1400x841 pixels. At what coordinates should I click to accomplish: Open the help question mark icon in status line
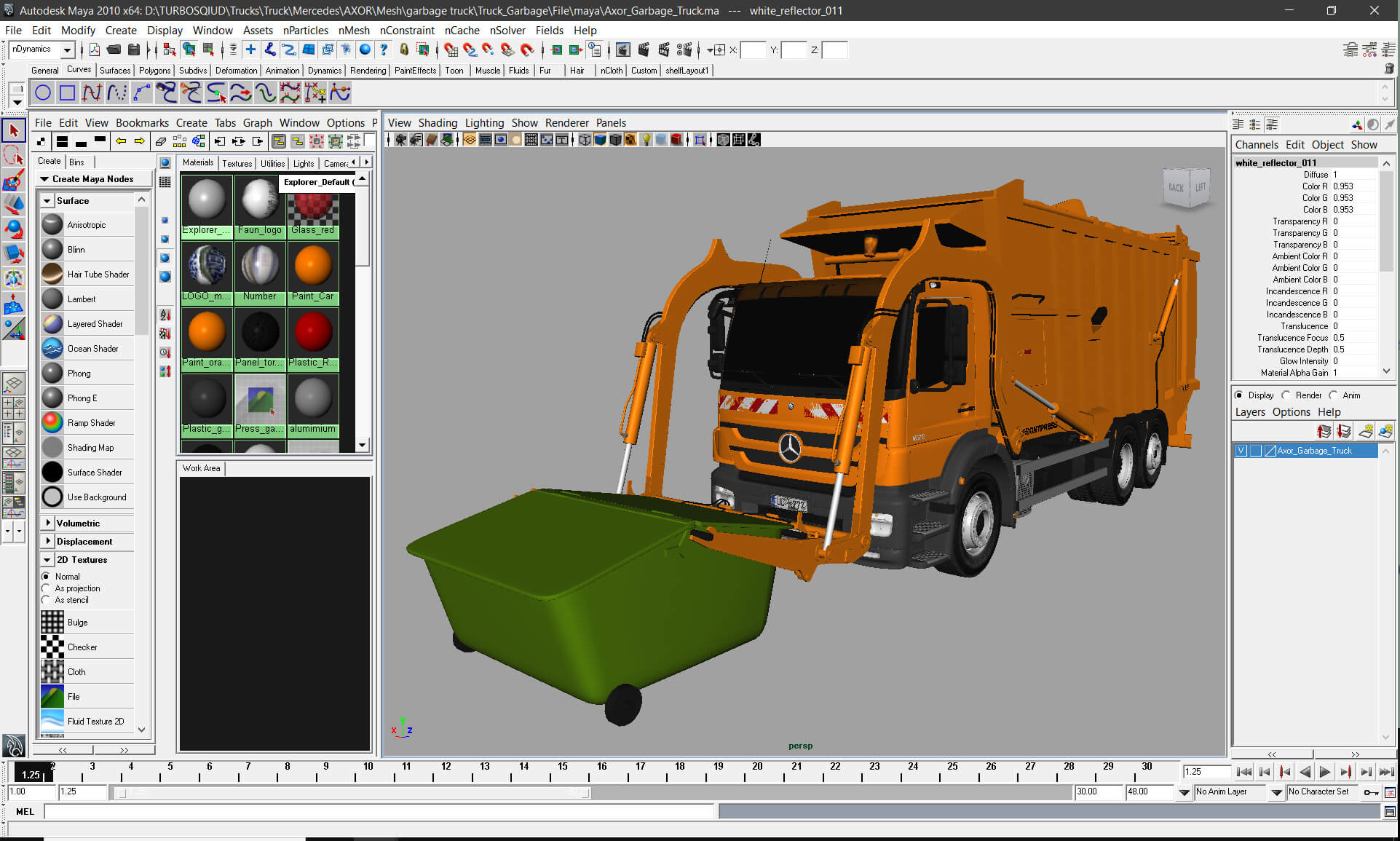tap(384, 50)
